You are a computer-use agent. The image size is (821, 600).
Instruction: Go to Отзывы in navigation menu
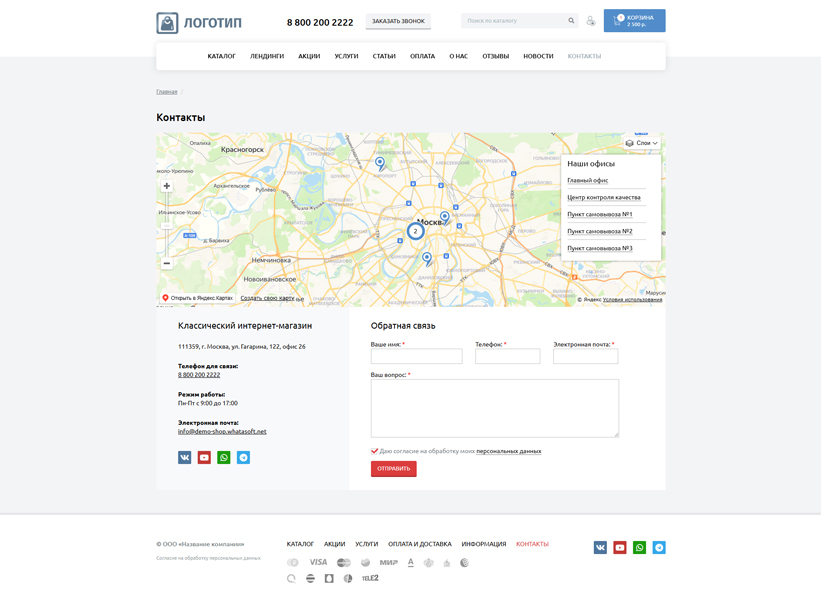[x=495, y=56]
